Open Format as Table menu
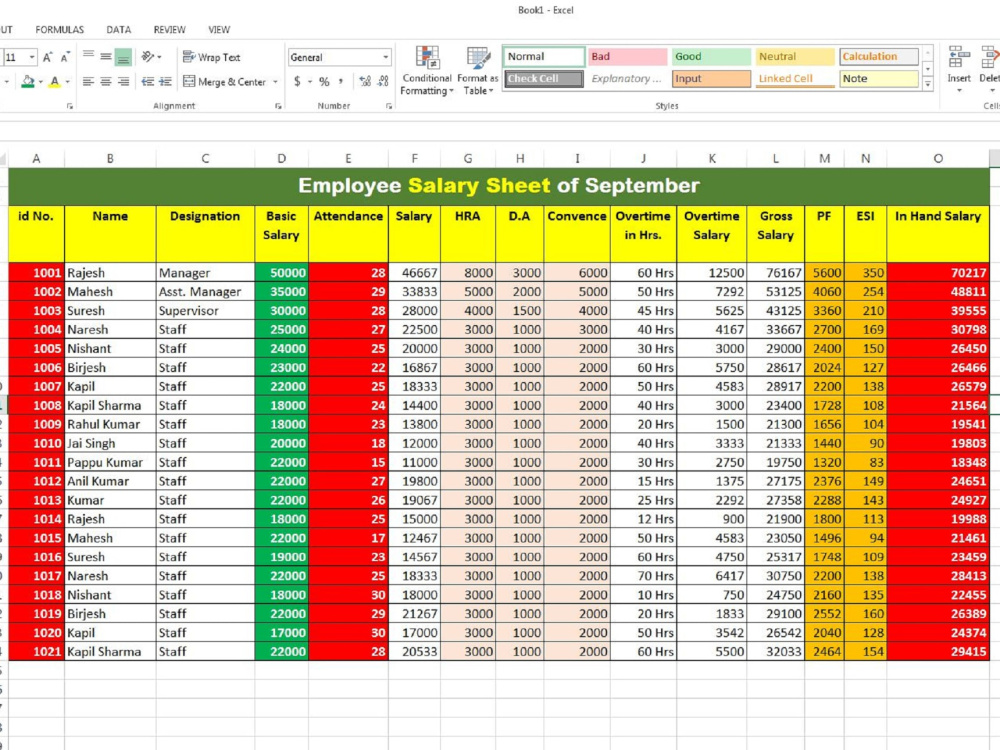This screenshot has height=750, width=1000. (478, 71)
